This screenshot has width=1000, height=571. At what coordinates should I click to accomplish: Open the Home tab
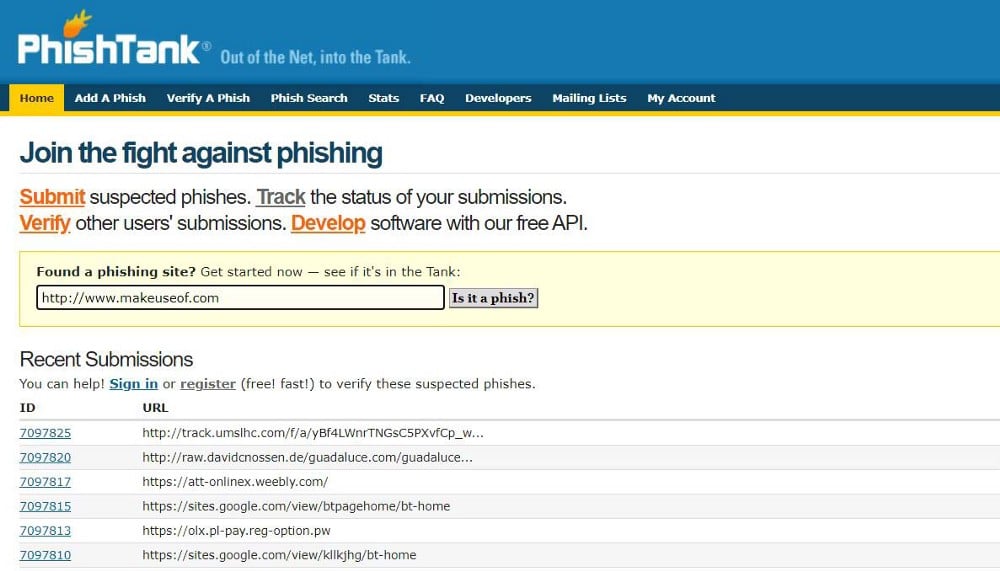tap(37, 98)
